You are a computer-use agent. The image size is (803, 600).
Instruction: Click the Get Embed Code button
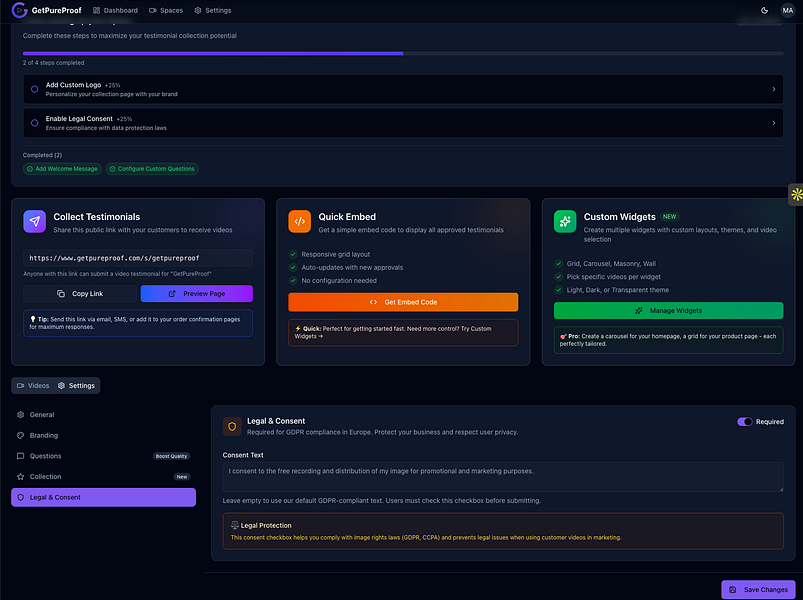click(x=403, y=302)
